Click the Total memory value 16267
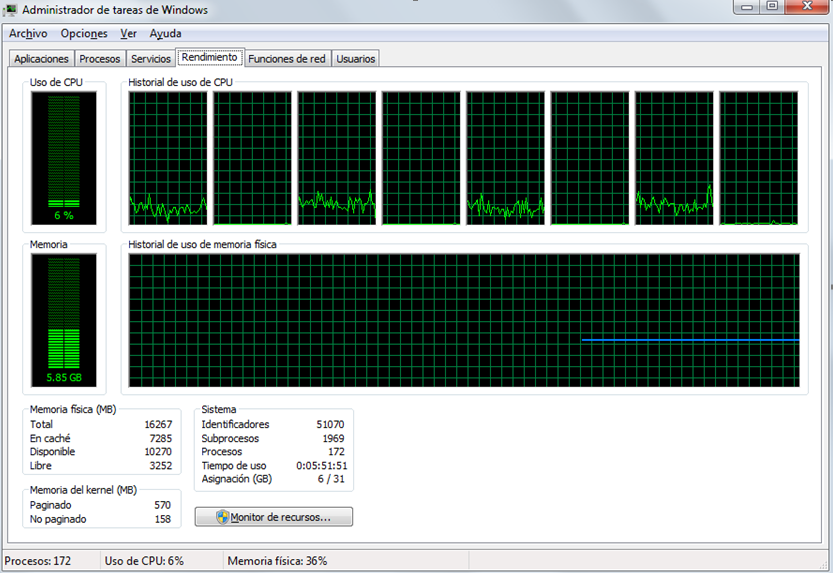 (x=158, y=424)
